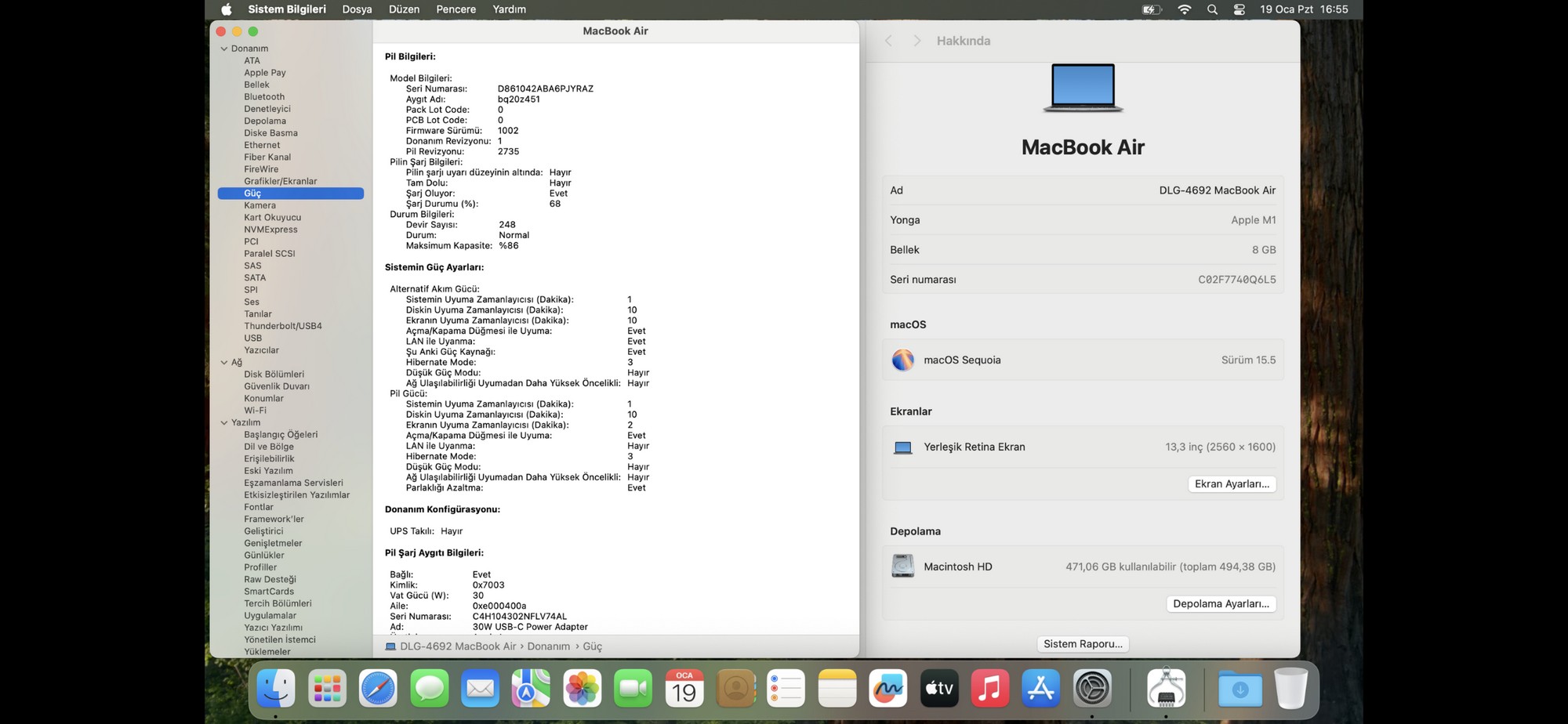Click the App Store dock icon
This screenshot has width=1568, height=724.
1041,689
